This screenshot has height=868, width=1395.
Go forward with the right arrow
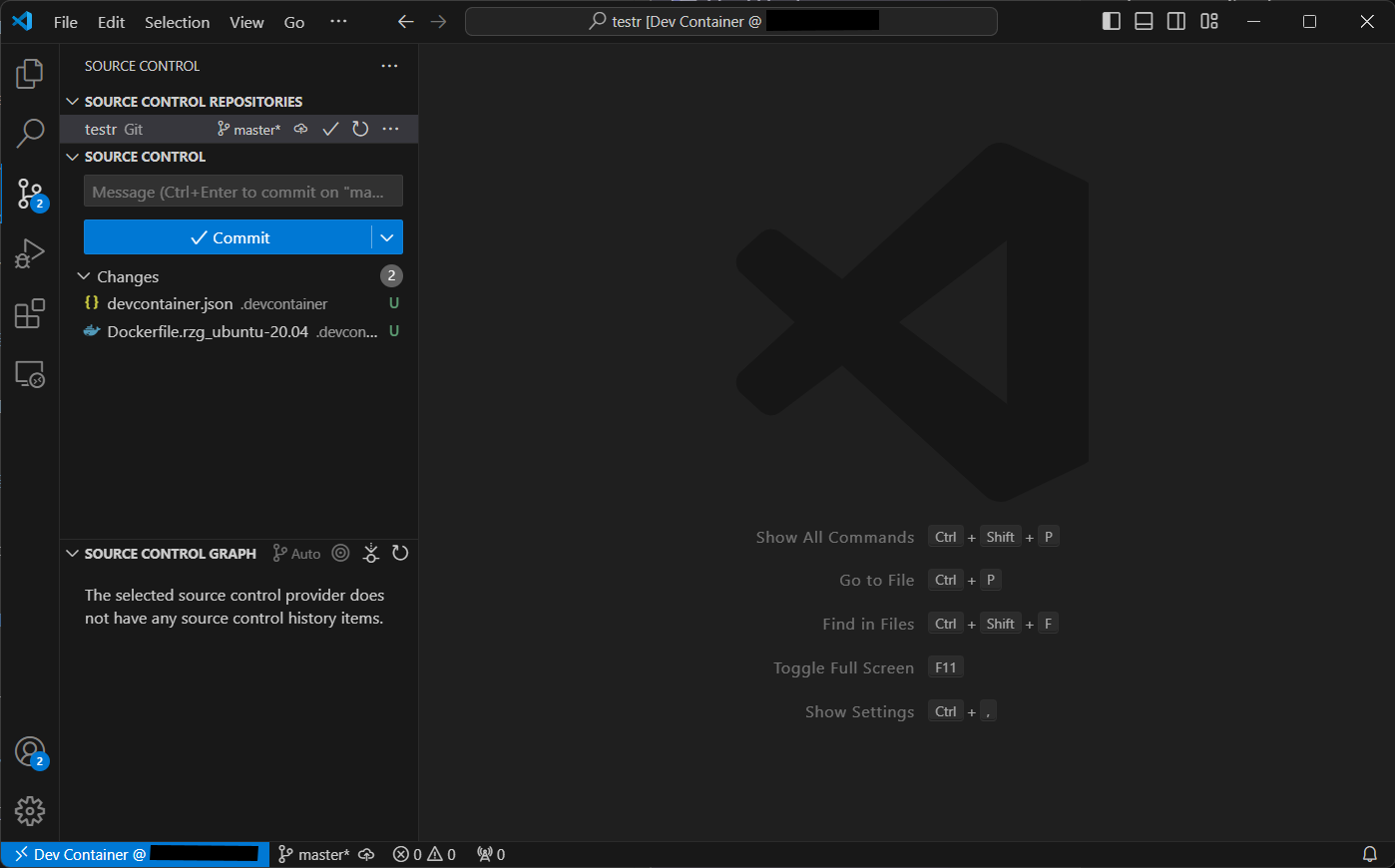point(439,22)
